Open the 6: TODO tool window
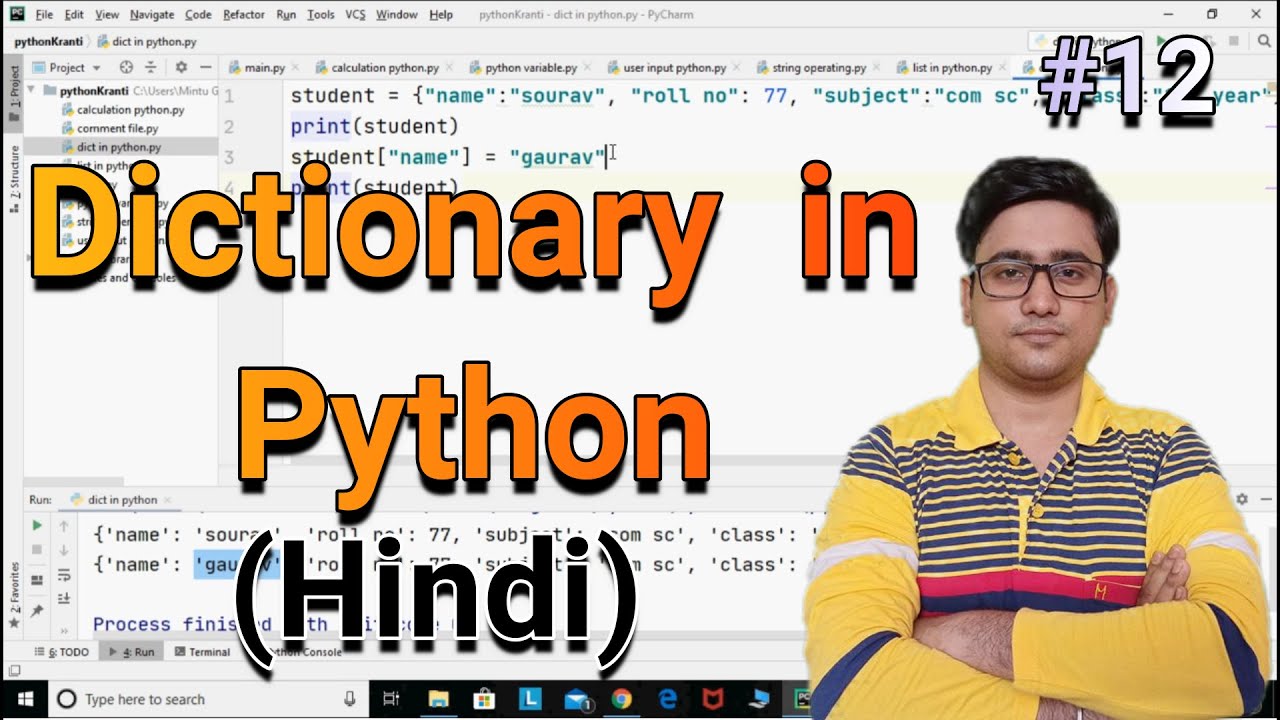This screenshot has width=1280, height=720. coord(61,652)
